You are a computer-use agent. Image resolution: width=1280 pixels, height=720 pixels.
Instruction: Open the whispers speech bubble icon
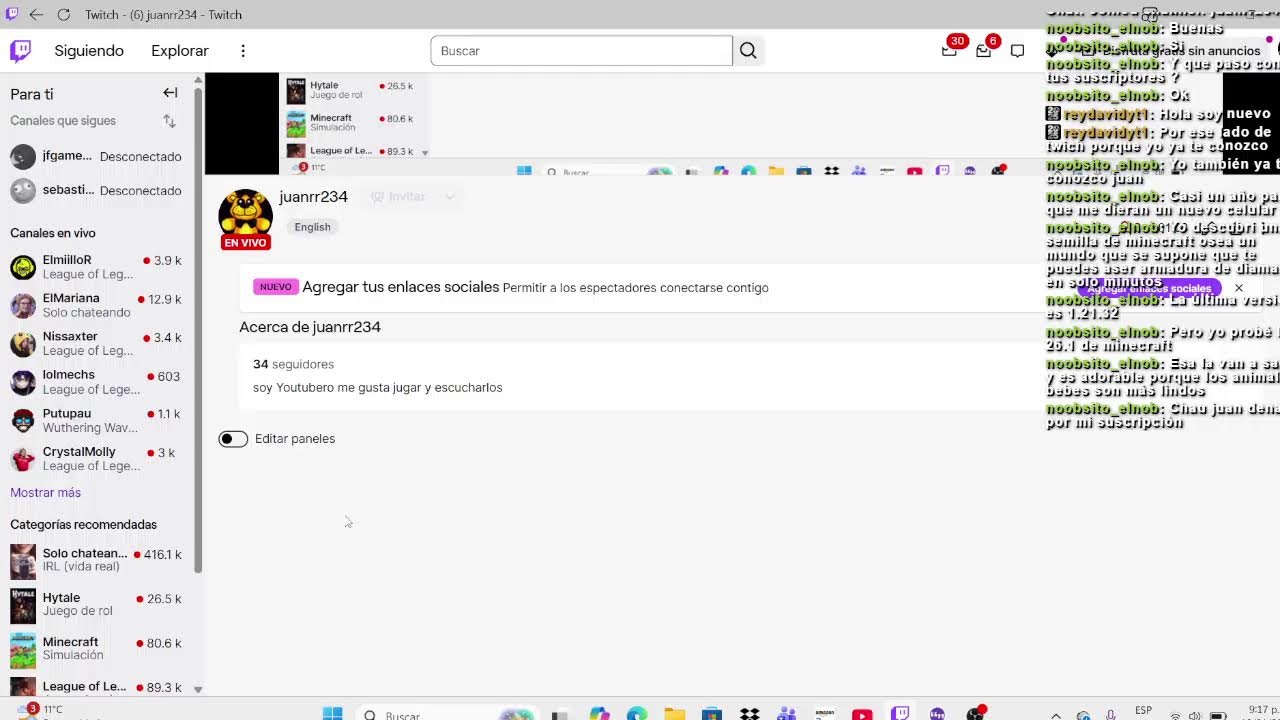[1017, 51]
